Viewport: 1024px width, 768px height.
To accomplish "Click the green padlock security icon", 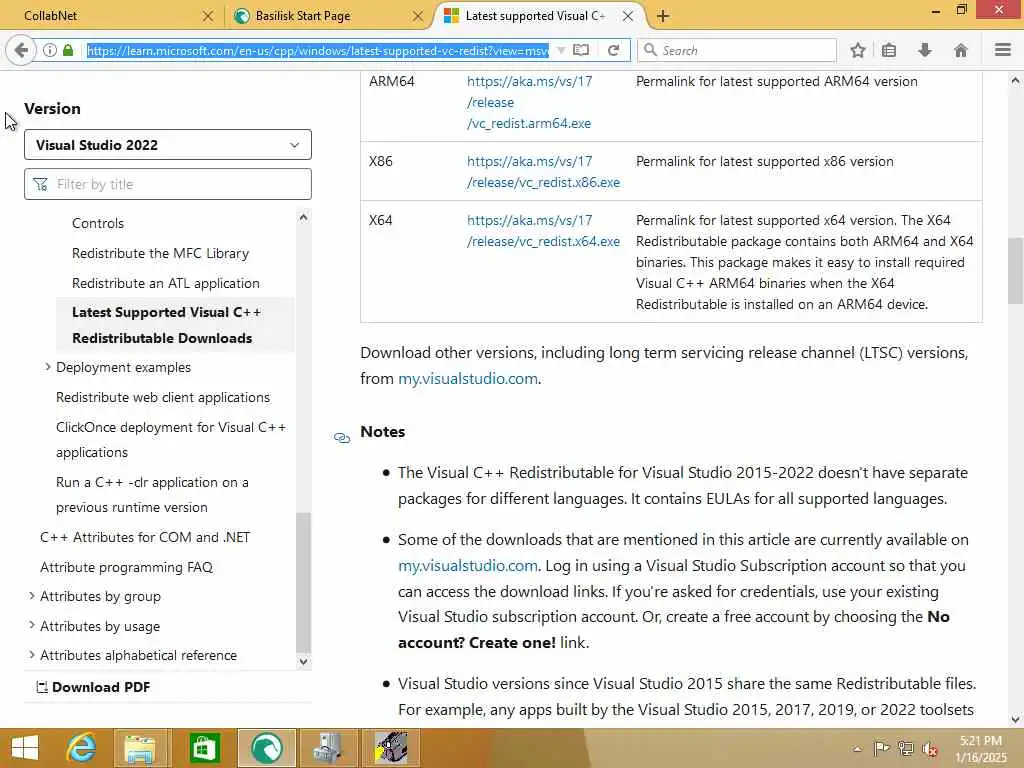I will click(68, 50).
